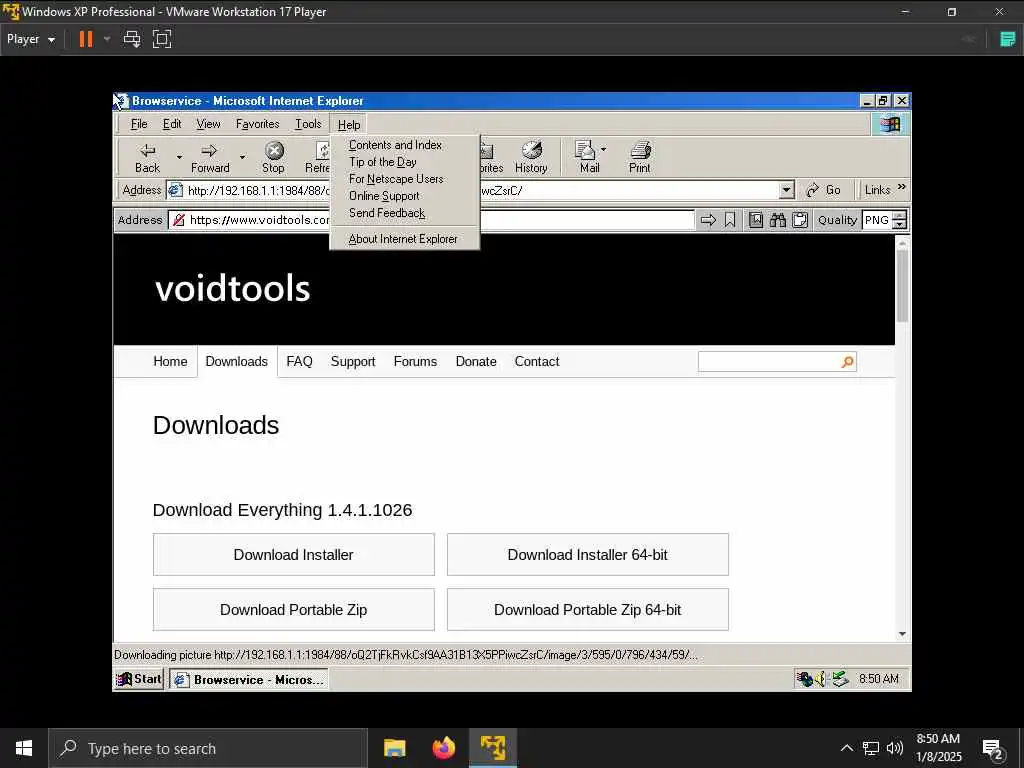Open the View menu
Image resolution: width=1024 pixels, height=768 pixels.
208,124
